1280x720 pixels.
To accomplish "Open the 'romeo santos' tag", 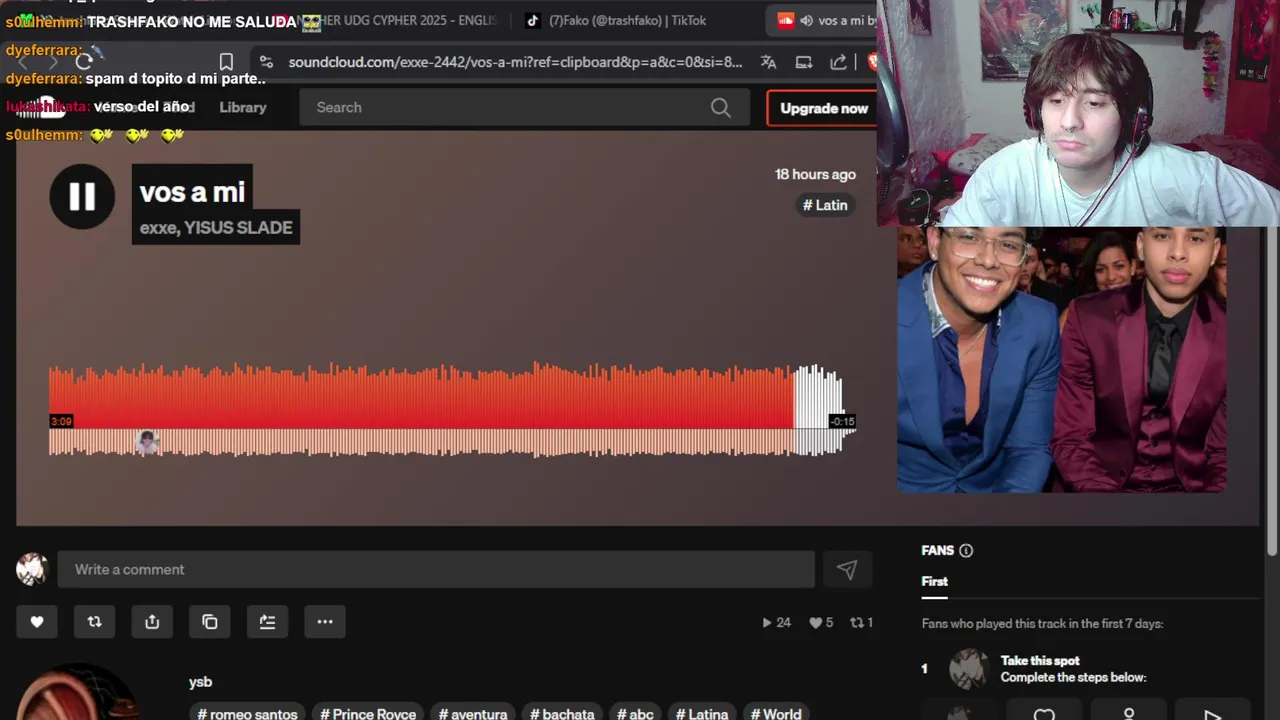I will point(247,714).
